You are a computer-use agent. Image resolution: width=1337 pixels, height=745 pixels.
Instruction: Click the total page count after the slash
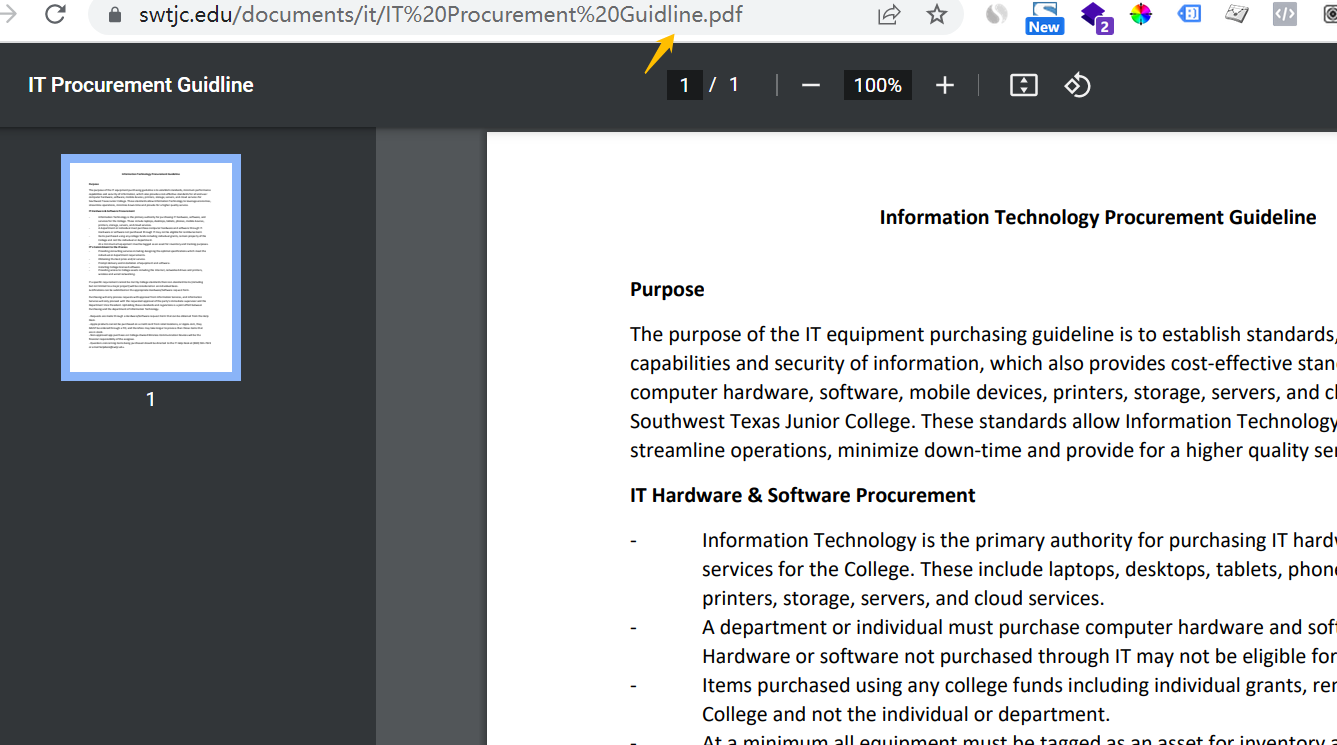[x=734, y=85]
